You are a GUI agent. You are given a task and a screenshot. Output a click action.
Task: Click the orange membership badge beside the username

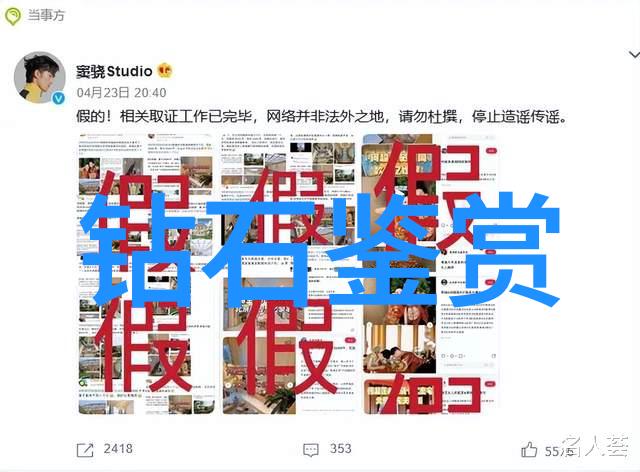pos(165,71)
